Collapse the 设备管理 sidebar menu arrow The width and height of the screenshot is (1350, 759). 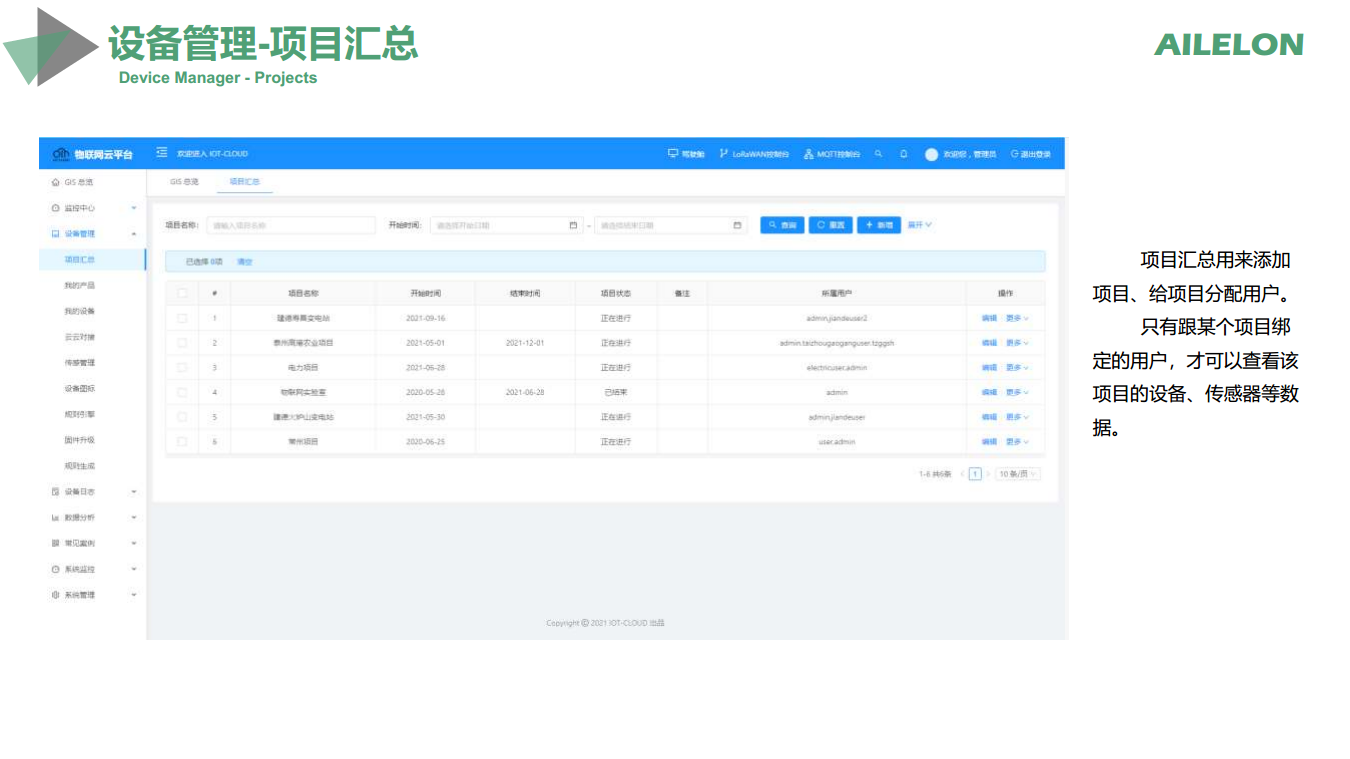[134, 234]
